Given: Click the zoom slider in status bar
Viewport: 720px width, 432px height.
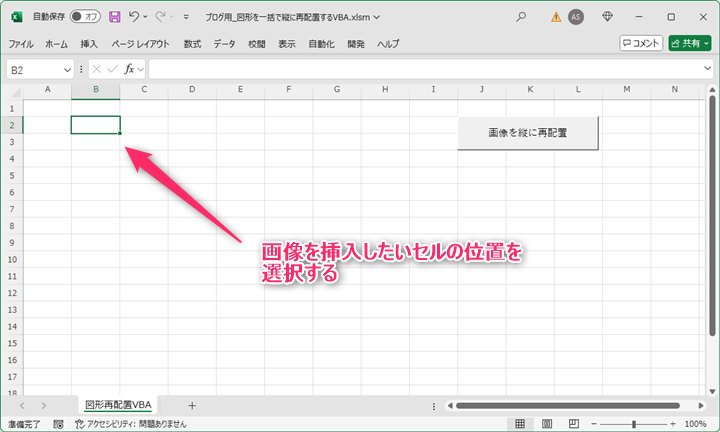Looking at the screenshot, I should coord(633,424).
